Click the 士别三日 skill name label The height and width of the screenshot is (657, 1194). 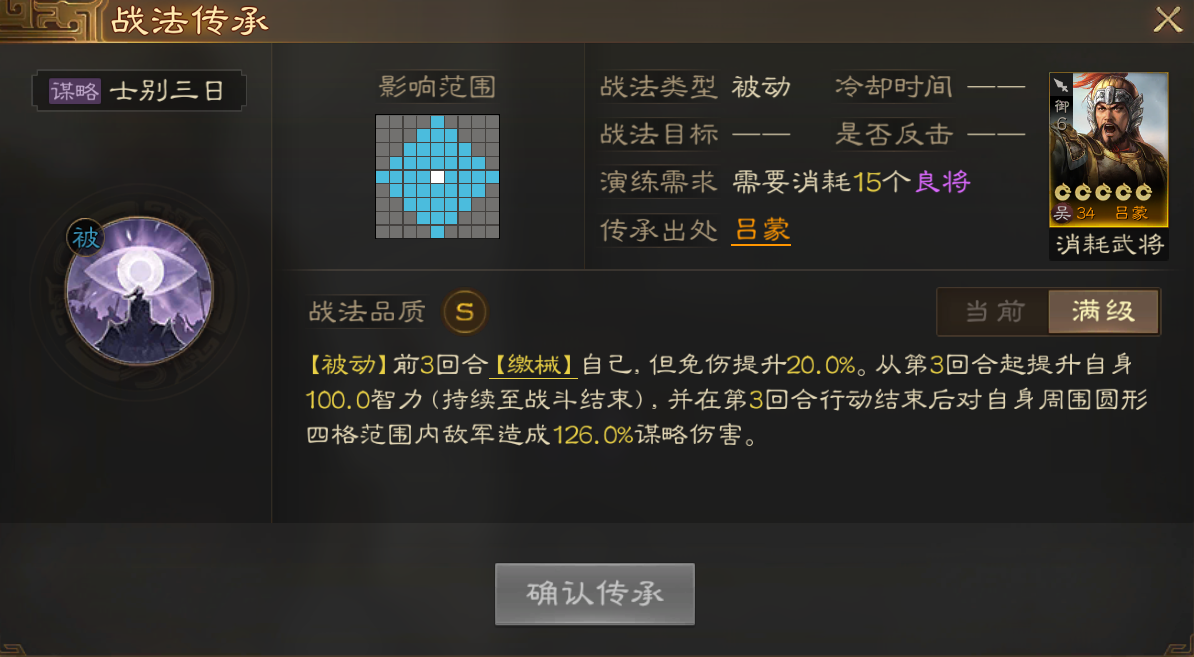(x=166, y=91)
